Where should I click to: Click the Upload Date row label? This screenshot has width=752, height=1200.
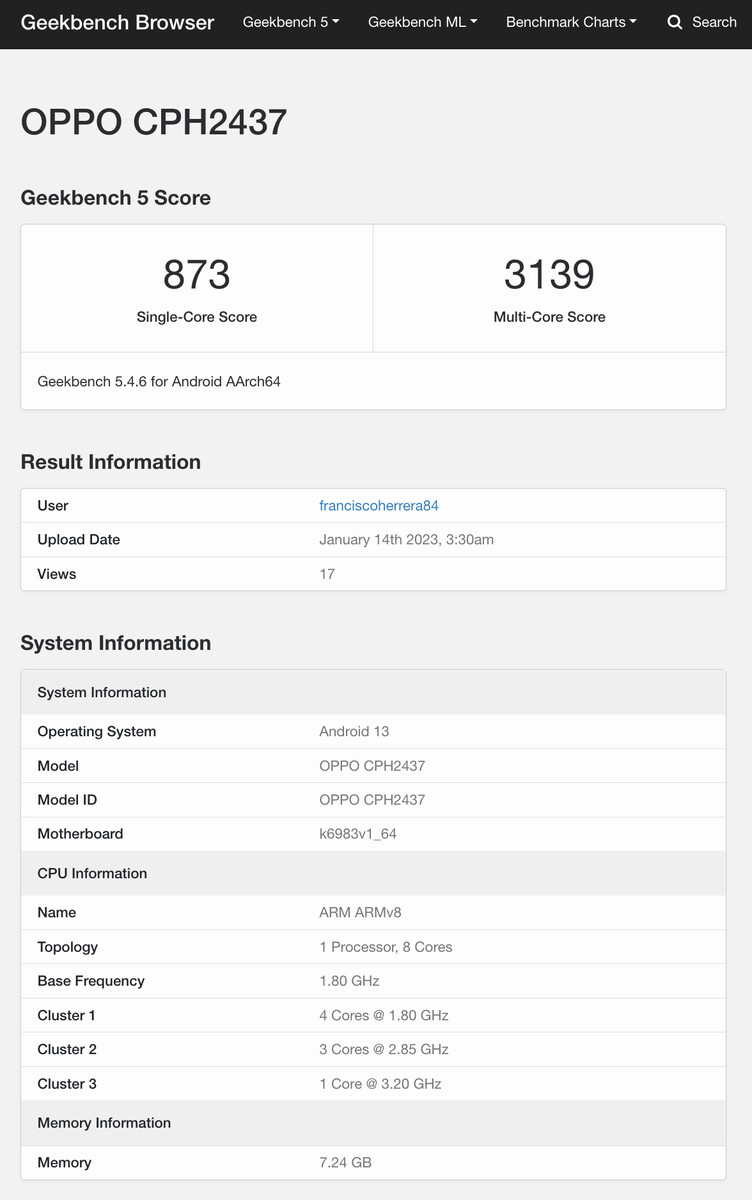click(x=79, y=540)
